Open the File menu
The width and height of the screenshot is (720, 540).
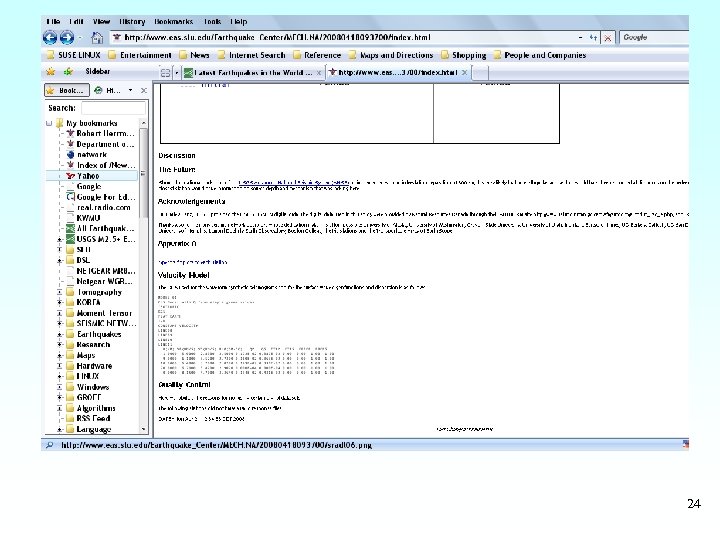53,22
